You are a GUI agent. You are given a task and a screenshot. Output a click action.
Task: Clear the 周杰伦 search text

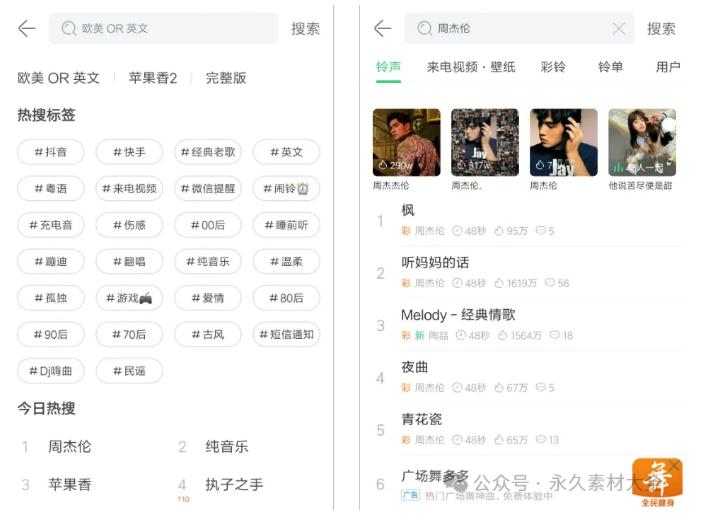point(619,29)
